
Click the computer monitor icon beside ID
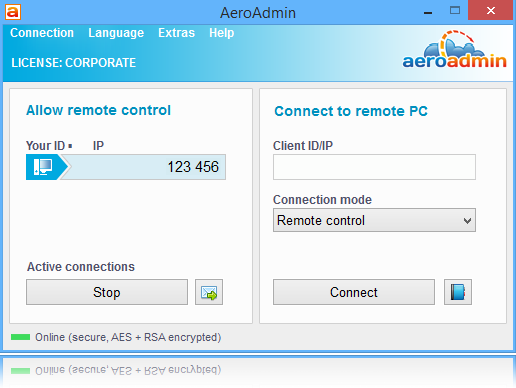tap(43, 167)
